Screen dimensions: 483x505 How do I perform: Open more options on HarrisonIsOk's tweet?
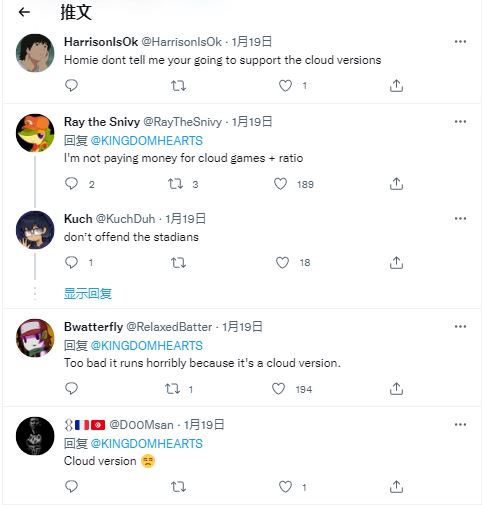coord(460,42)
